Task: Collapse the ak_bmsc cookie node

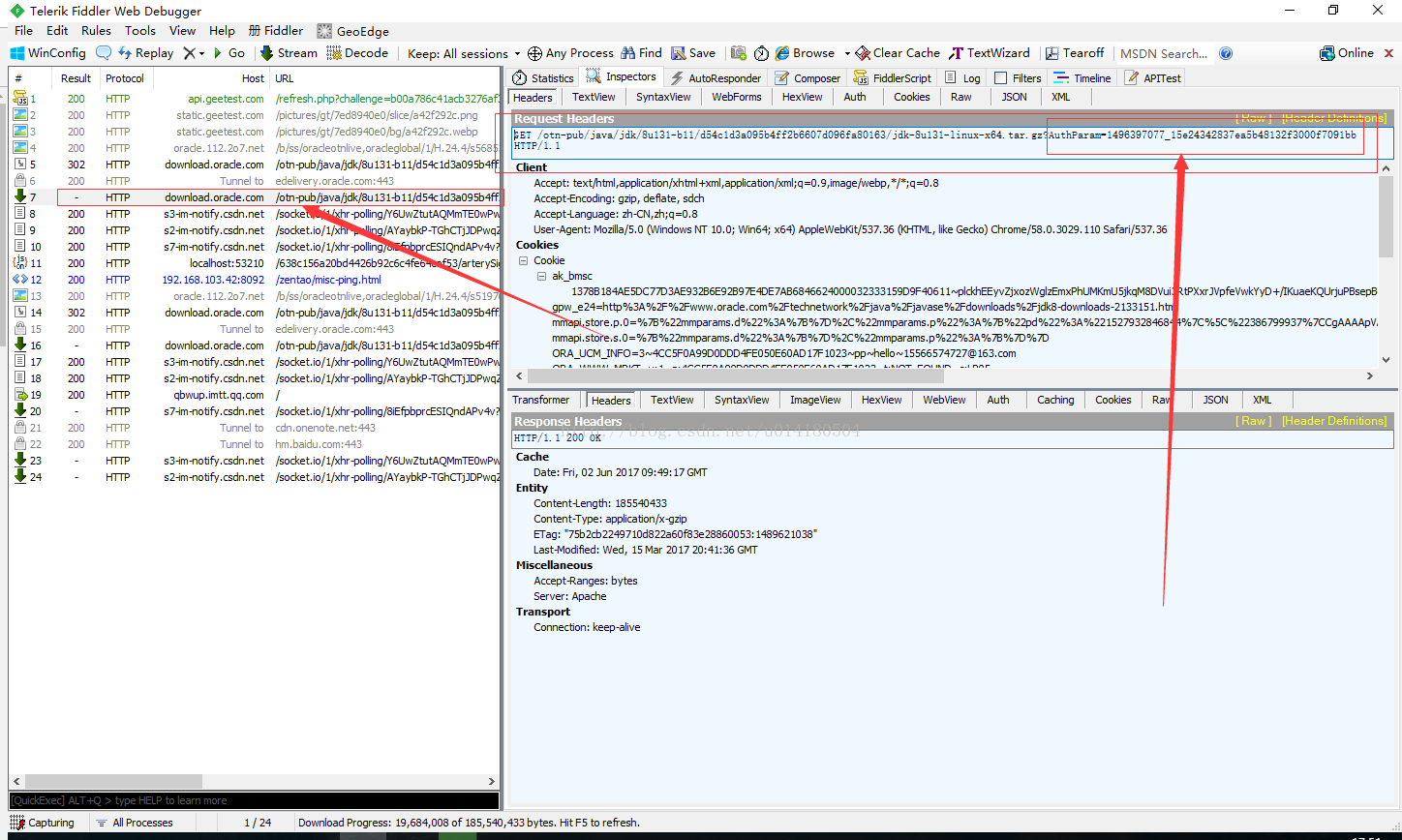Action: point(542,276)
